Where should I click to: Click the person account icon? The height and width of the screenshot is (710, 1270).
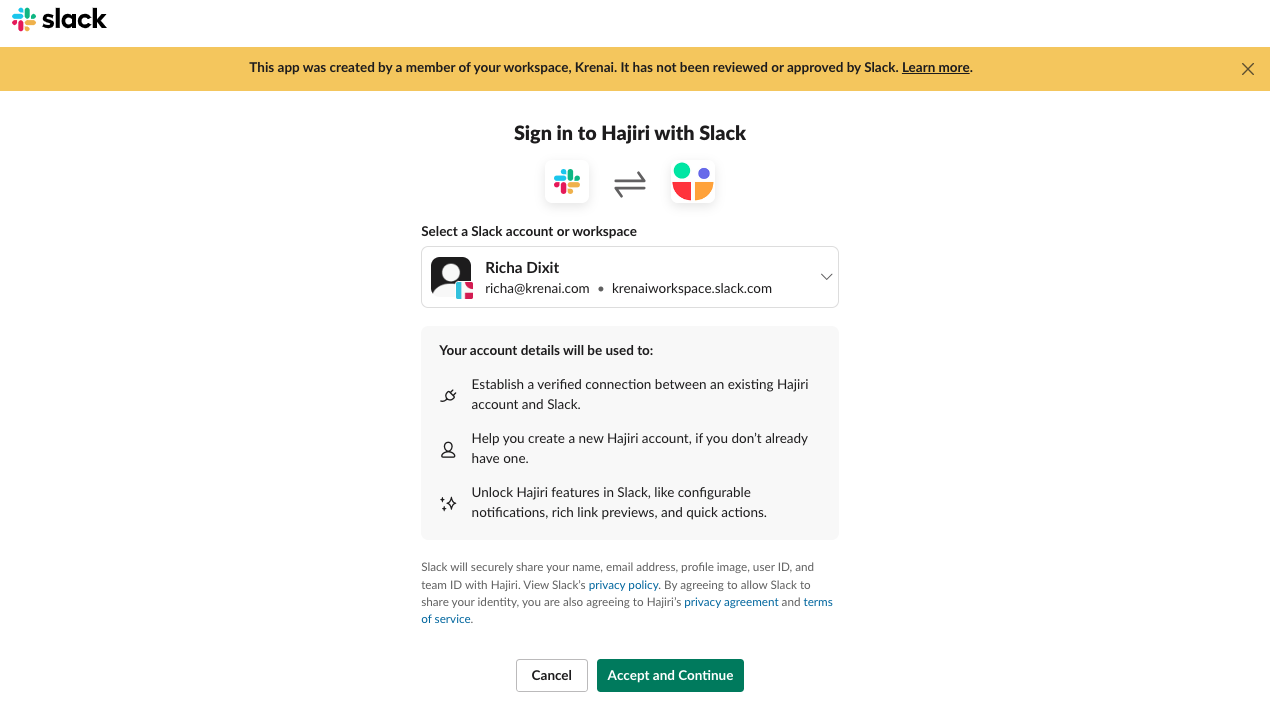448,450
